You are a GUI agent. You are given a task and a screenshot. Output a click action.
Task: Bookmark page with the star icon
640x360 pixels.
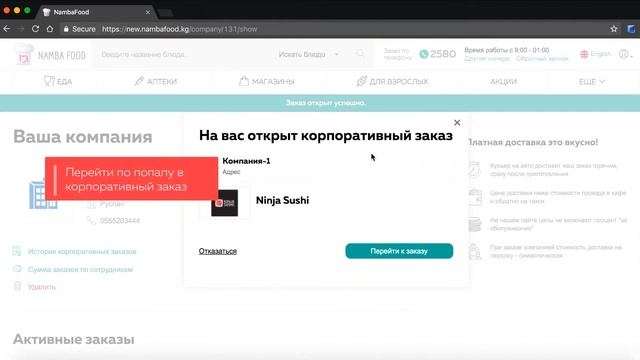coord(613,29)
